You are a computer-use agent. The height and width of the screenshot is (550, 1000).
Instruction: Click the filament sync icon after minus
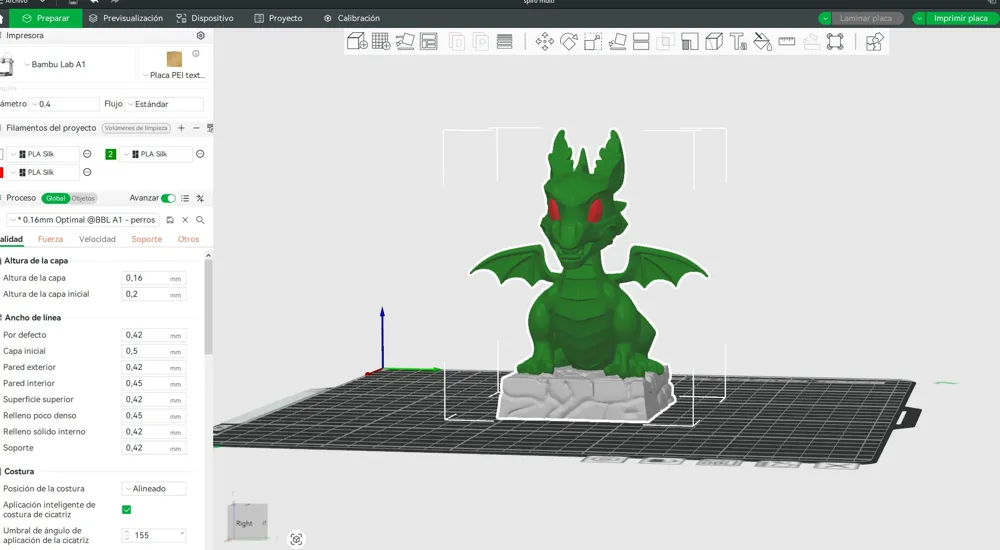click(x=210, y=128)
